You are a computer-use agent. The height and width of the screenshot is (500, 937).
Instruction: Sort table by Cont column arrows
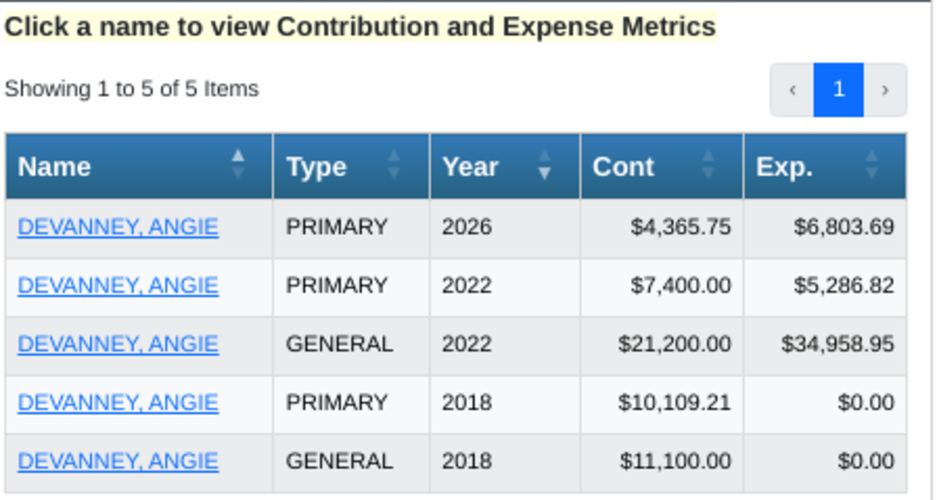coord(708,164)
